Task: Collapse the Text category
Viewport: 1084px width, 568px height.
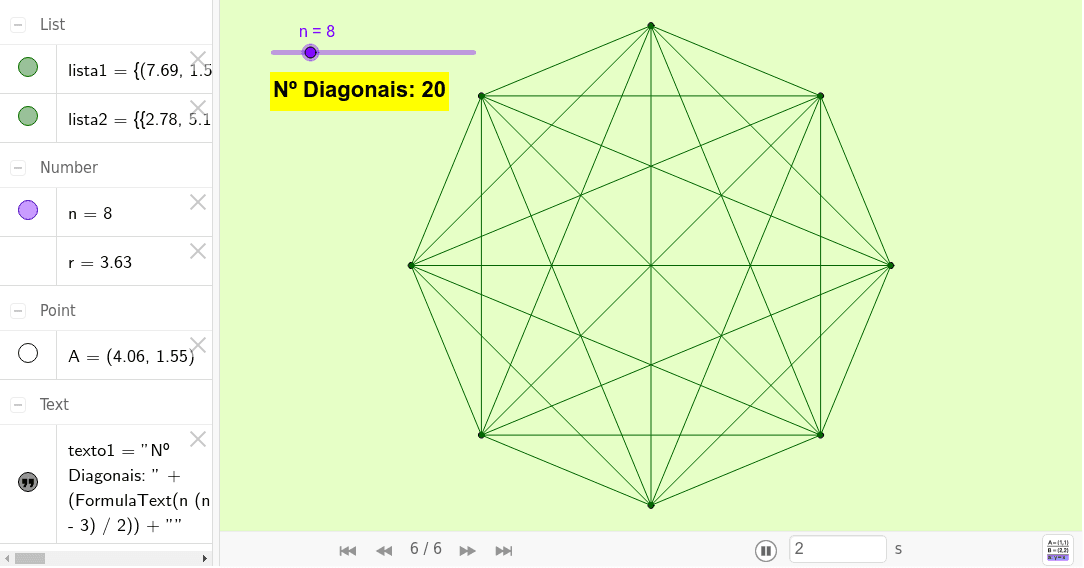Action: click(18, 405)
